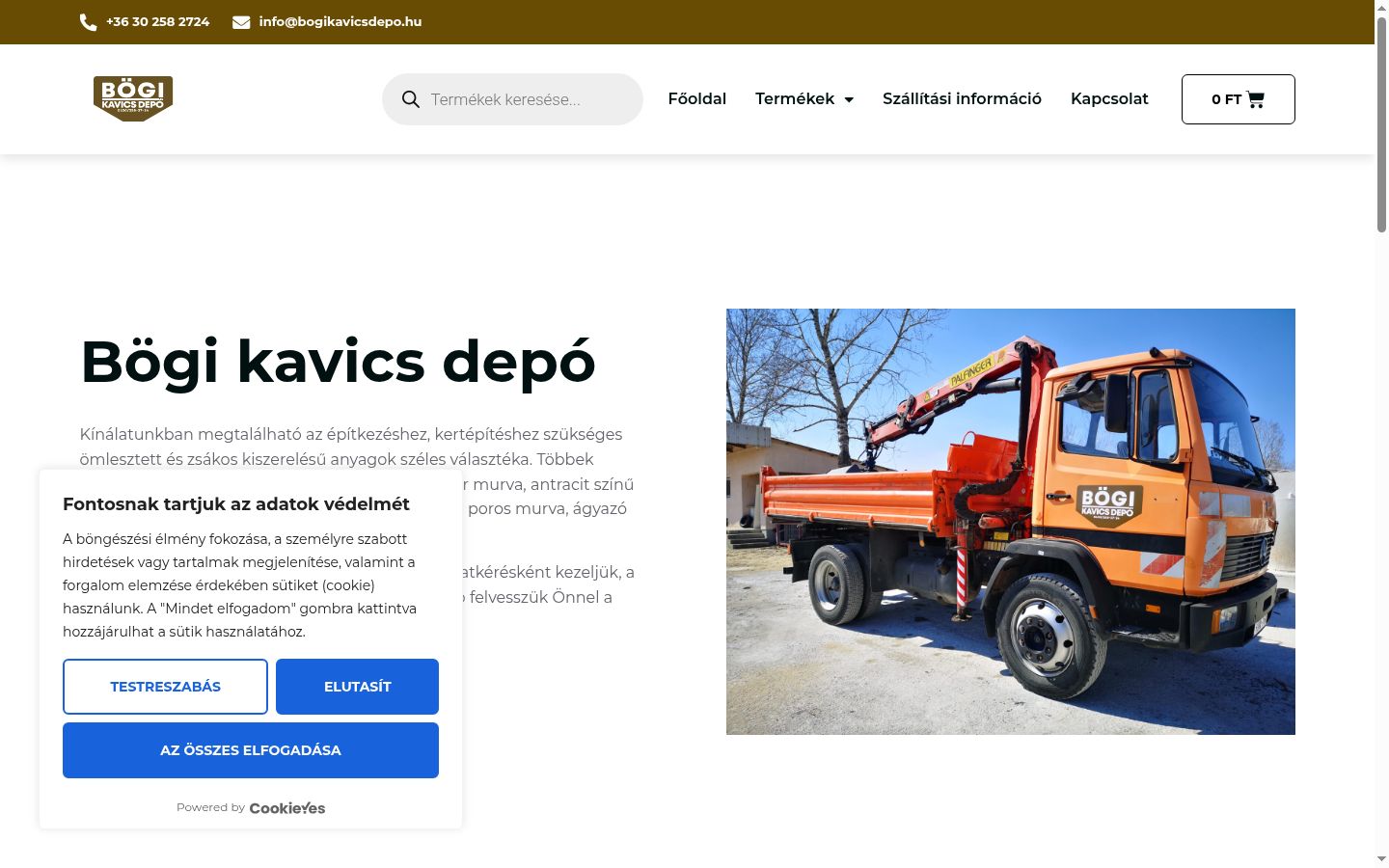Click the envelope email icon

tap(241, 22)
